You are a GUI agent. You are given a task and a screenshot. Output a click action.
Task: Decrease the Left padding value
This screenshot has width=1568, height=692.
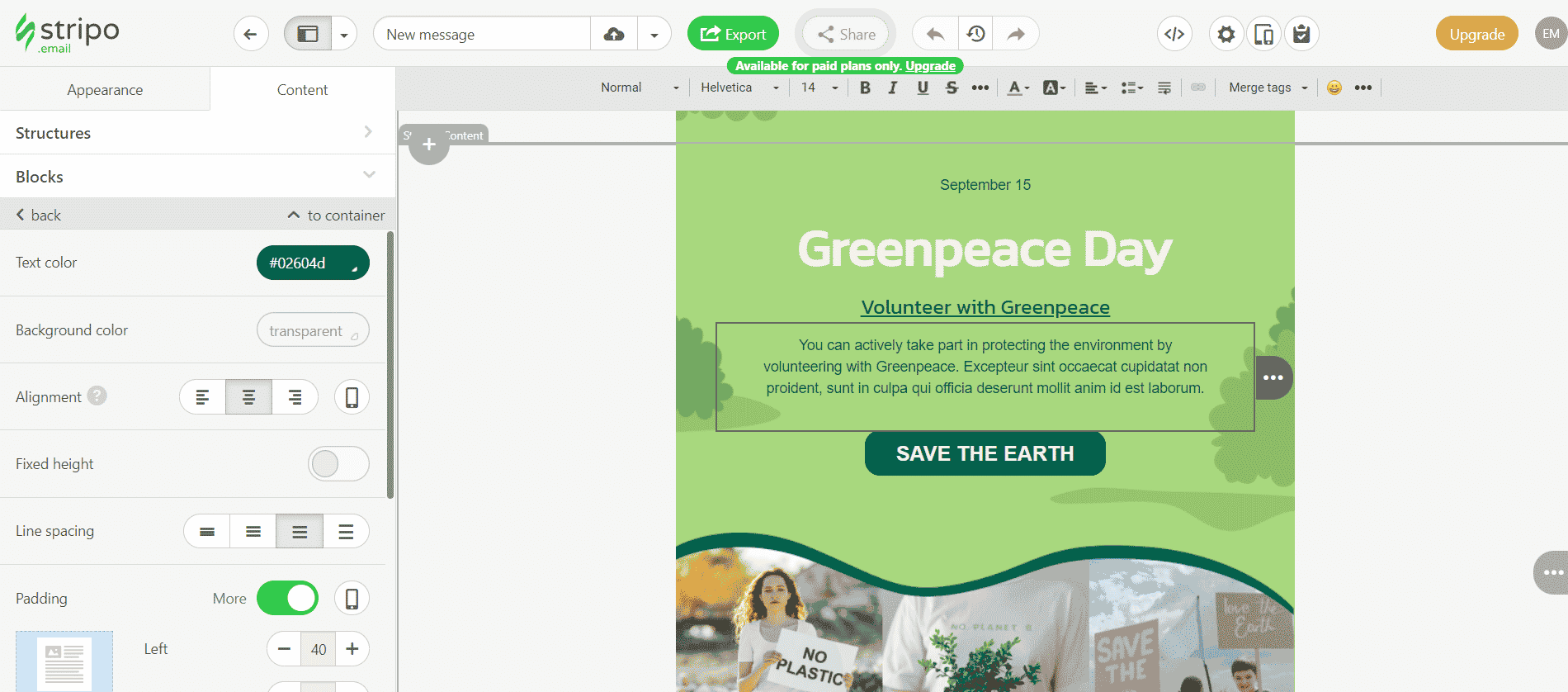click(284, 649)
